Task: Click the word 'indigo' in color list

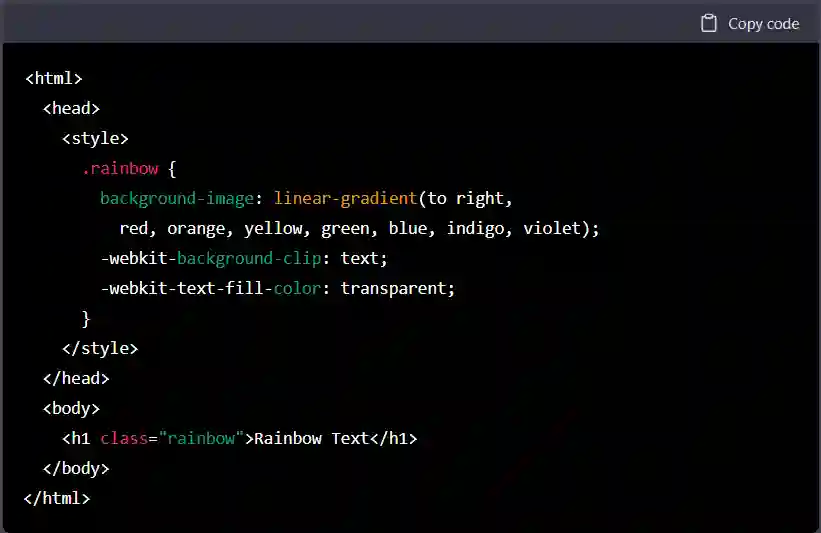Action: (x=475, y=229)
